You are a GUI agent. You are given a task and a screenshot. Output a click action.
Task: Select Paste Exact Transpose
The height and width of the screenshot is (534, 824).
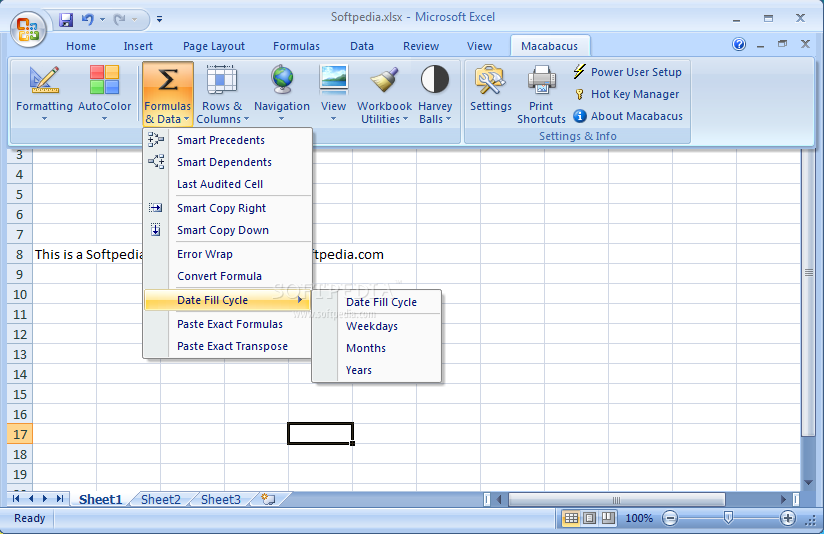(x=228, y=346)
